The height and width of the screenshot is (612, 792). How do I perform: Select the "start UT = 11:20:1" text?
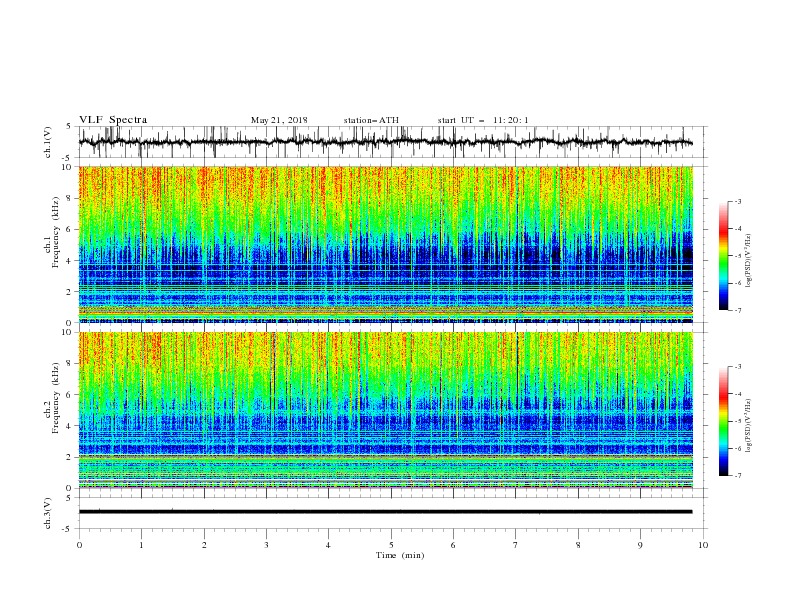click(483, 120)
